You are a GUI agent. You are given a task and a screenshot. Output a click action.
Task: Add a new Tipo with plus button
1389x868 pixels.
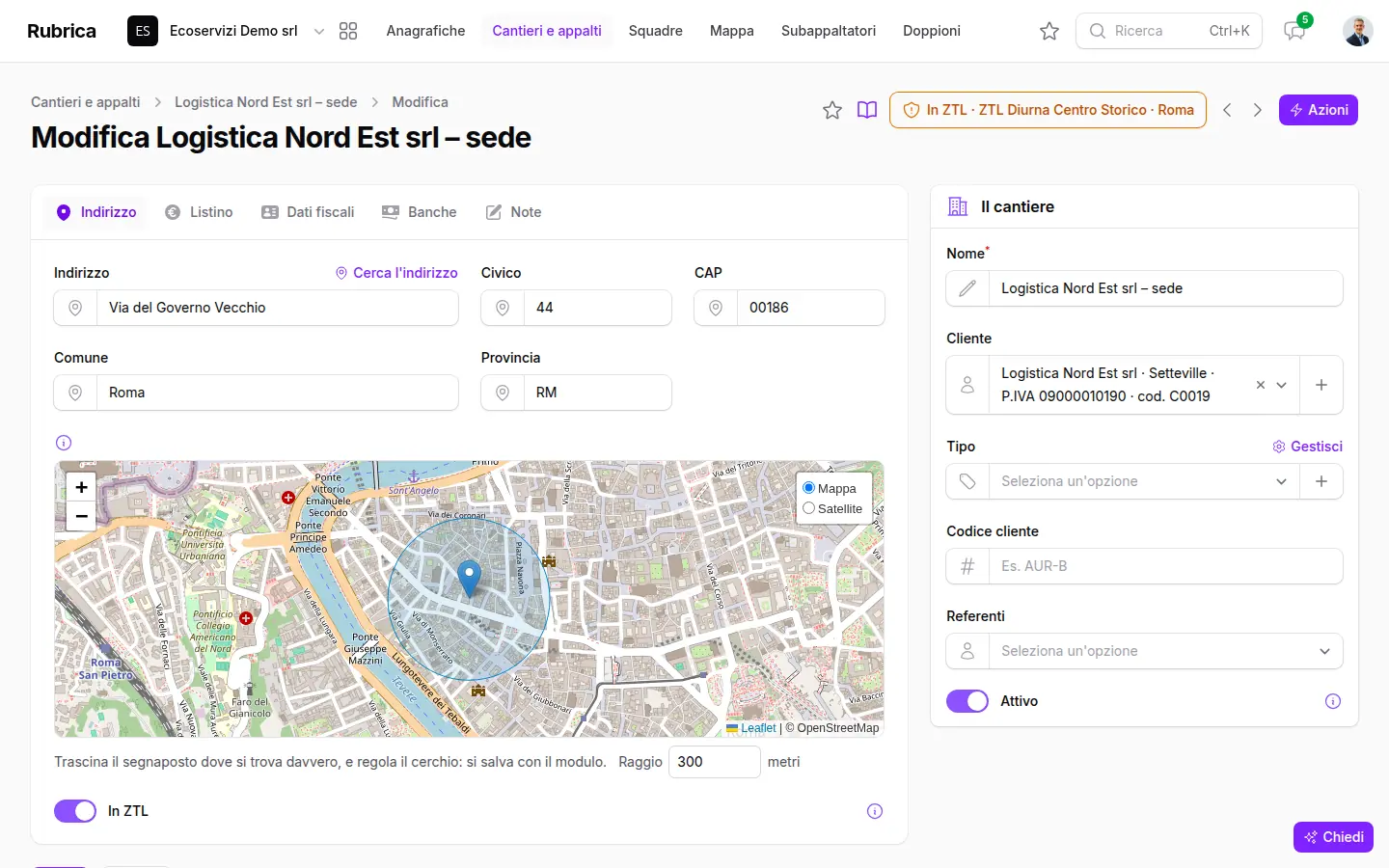[x=1321, y=481]
